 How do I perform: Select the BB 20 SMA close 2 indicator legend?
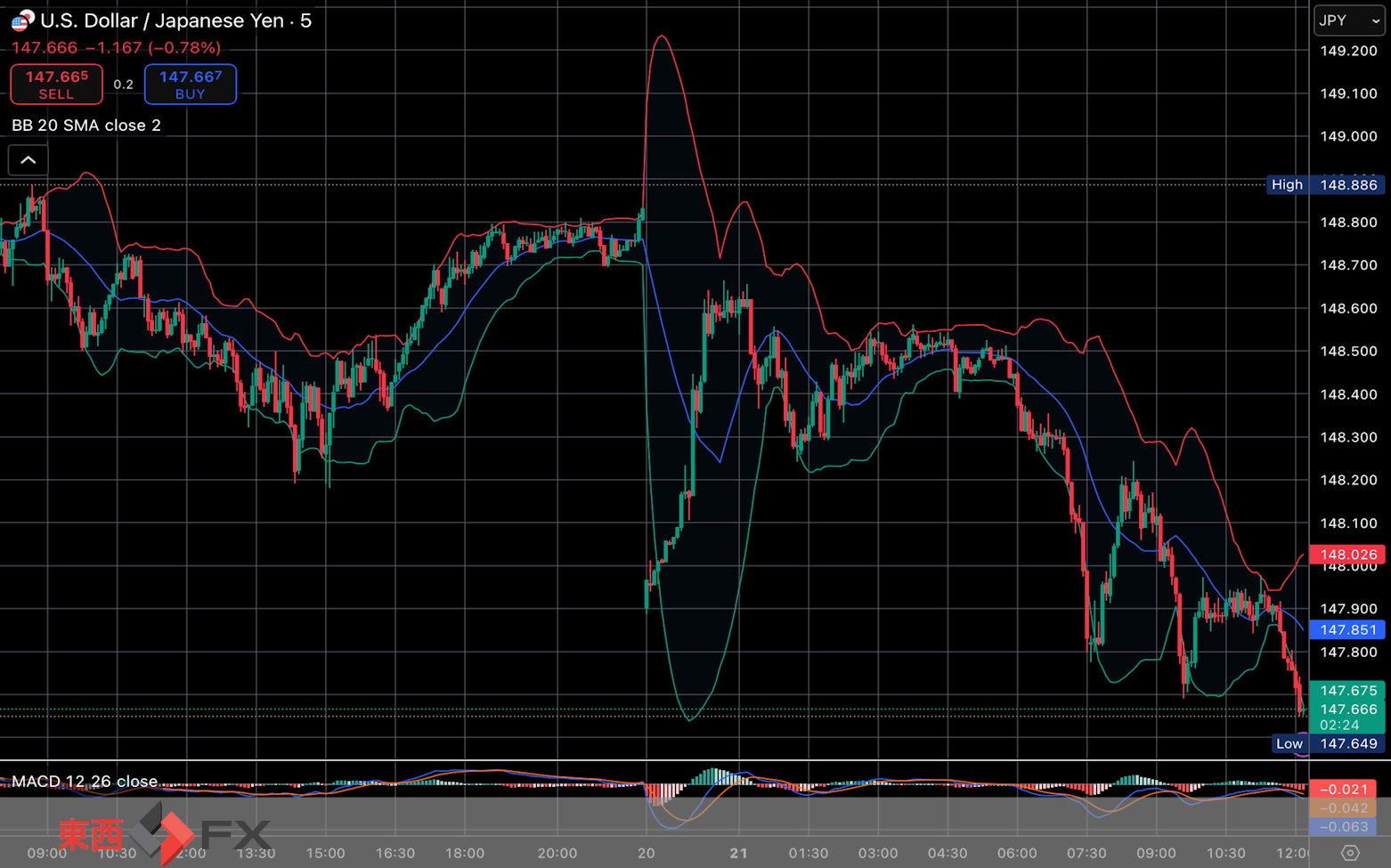[x=86, y=126]
